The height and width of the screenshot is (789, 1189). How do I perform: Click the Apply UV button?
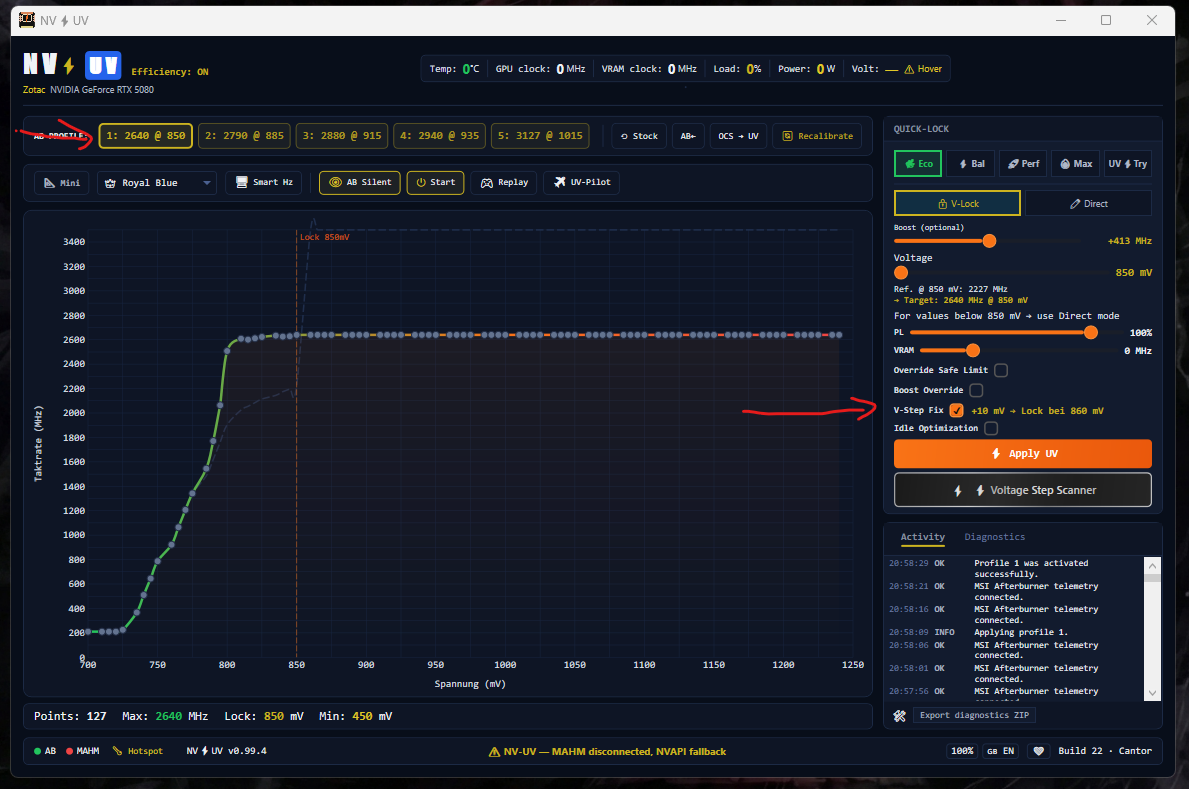click(1022, 454)
